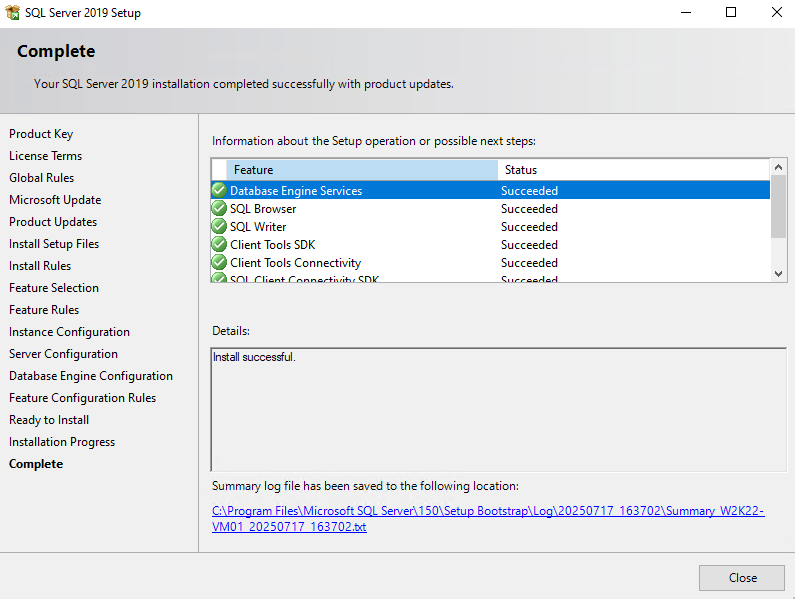Click the Installation Progress step

(62, 442)
